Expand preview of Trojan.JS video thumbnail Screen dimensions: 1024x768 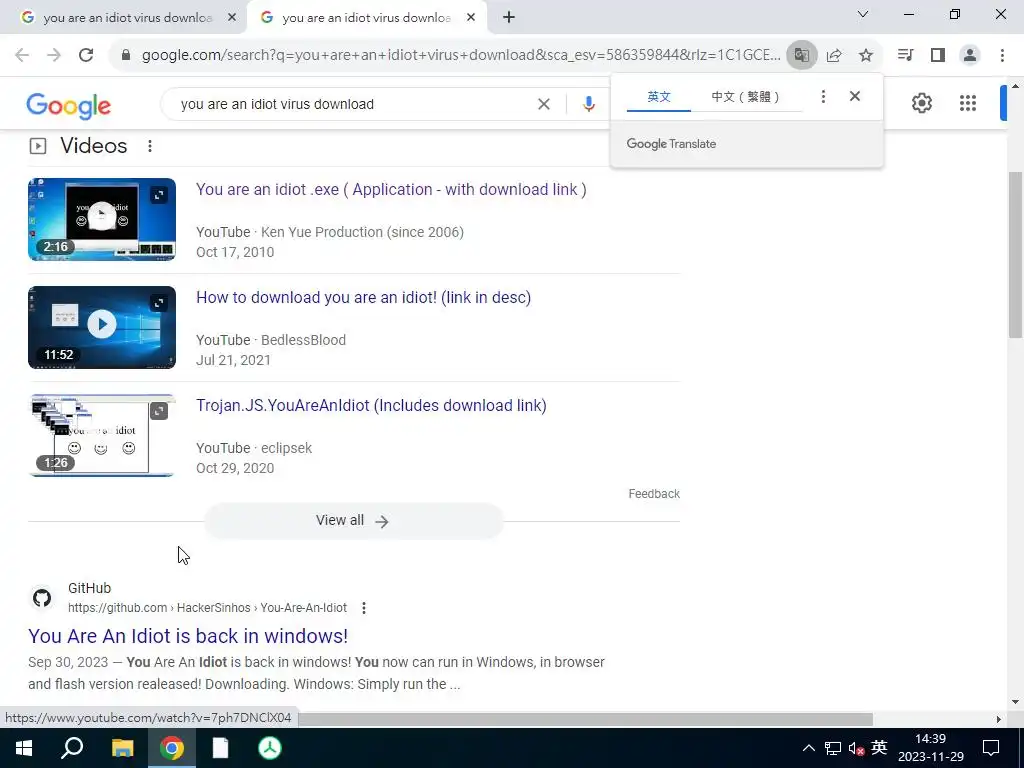[x=159, y=411]
